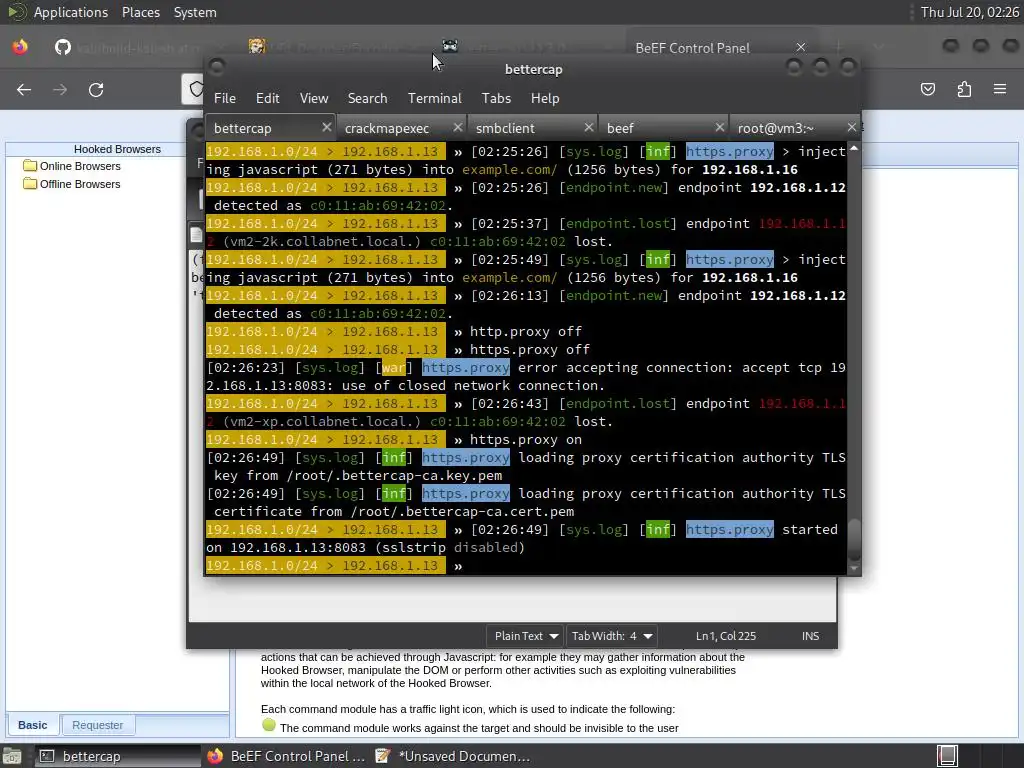Close the smbclient terminal tab

(x=588, y=127)
